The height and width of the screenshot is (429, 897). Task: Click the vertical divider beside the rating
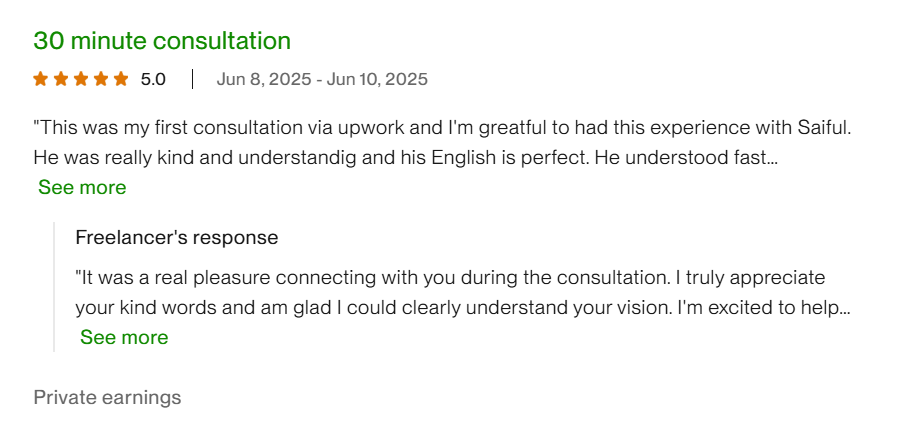[192, 79]
